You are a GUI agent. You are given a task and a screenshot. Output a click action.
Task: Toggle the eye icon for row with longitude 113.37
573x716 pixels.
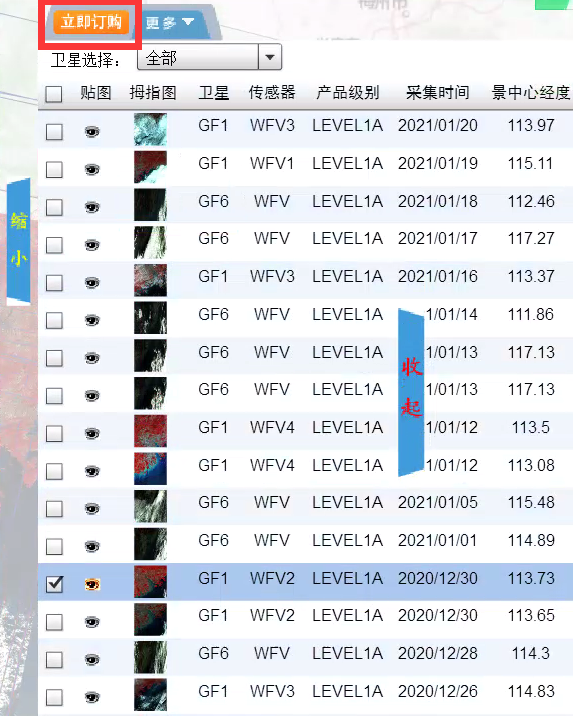coord(92,283)
